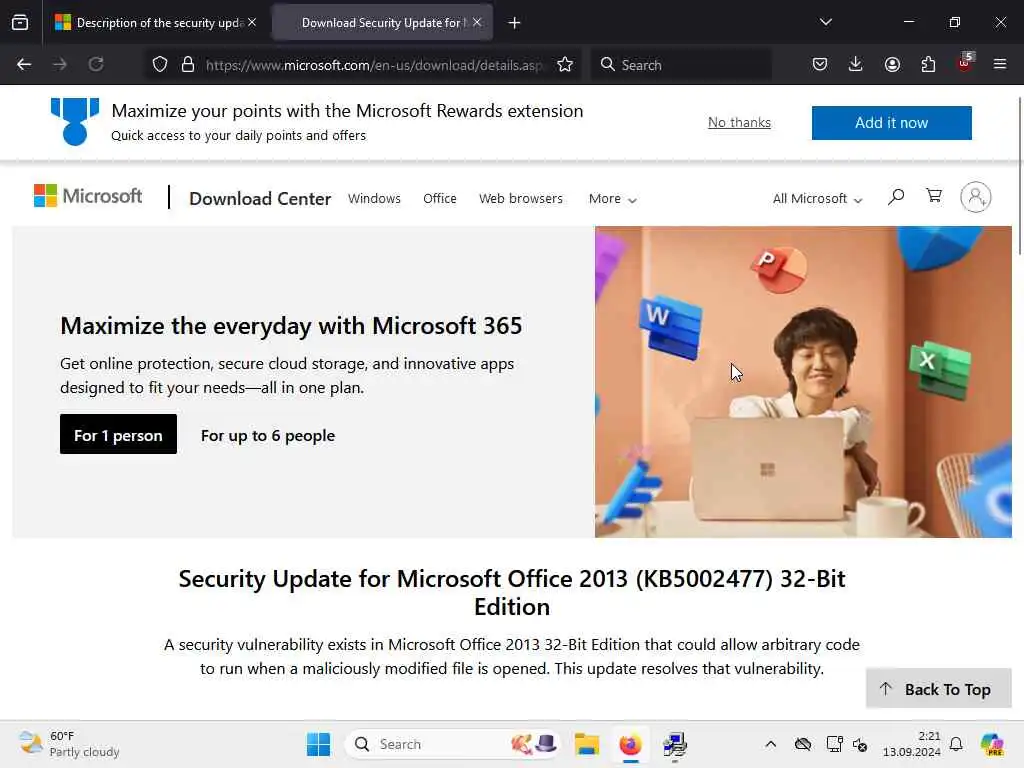Open the Windows Start button

click(319, 744)
